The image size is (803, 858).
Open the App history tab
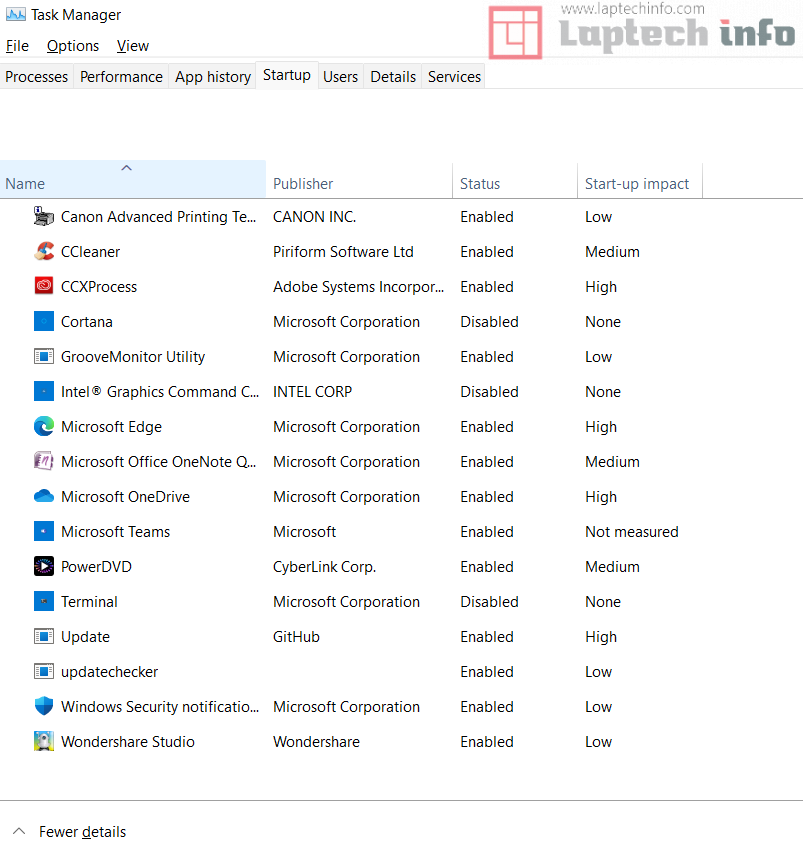pyautogui.click(x=212, y=77)
